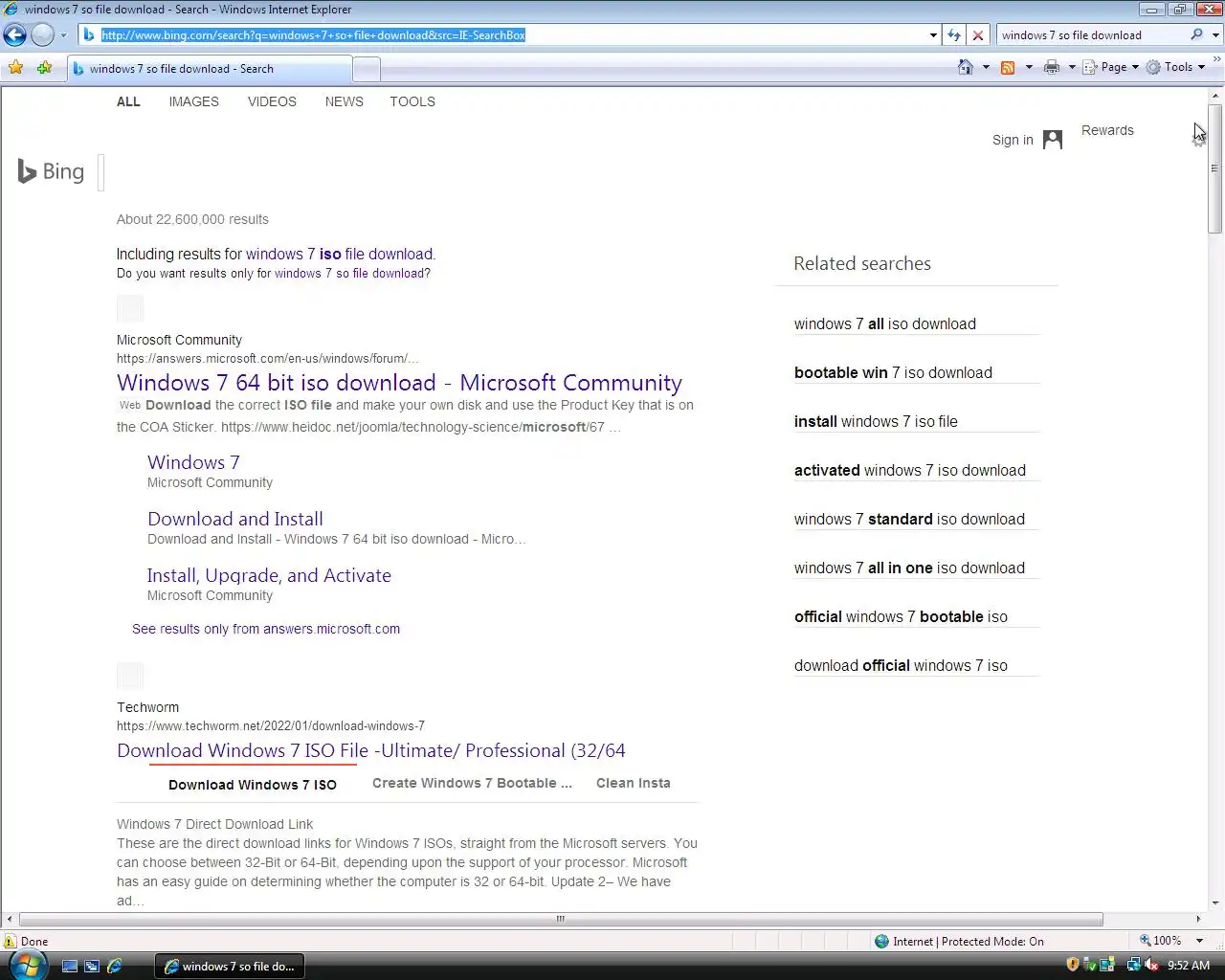Click related search 'bootable win 7 iso download'

[893, 372]
